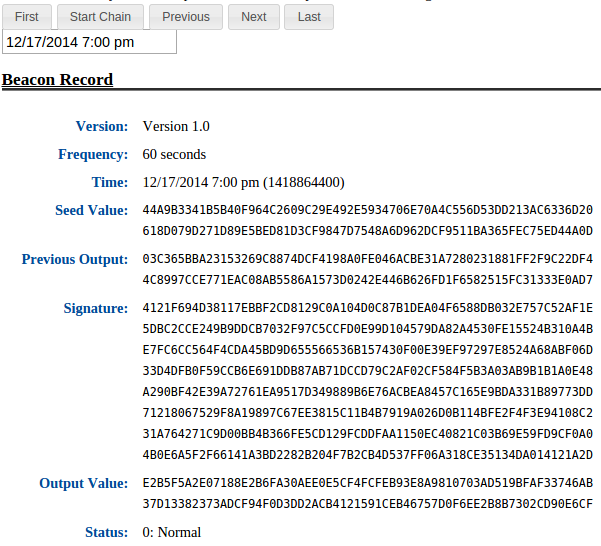Click the '60 seconds' frequency value
Image resolution: width=601 pixels, height=546 pixels.
point(174,155)
